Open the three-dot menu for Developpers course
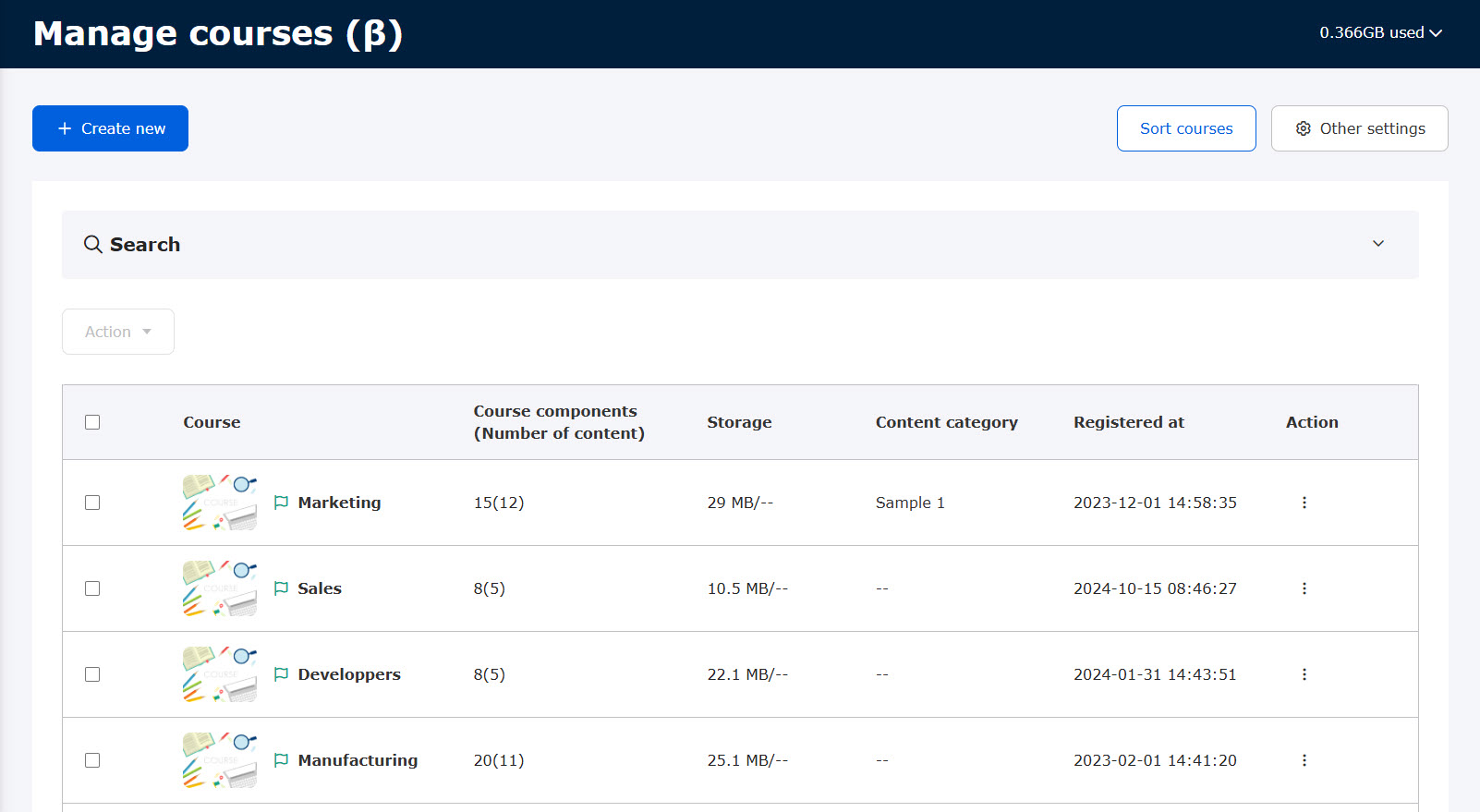This screenshot has width=1480, height=812. tap(1304, 674)
